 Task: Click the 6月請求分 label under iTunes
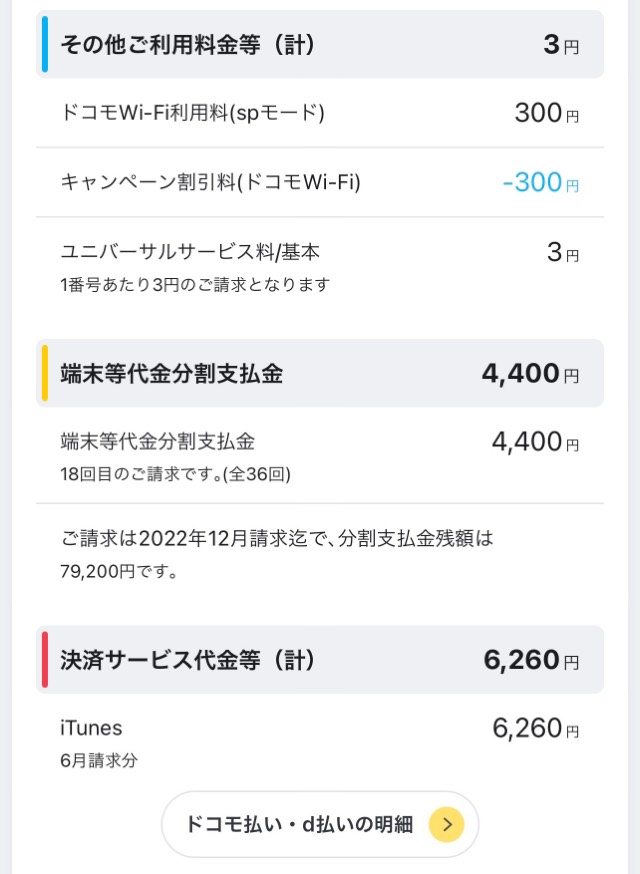99,760
